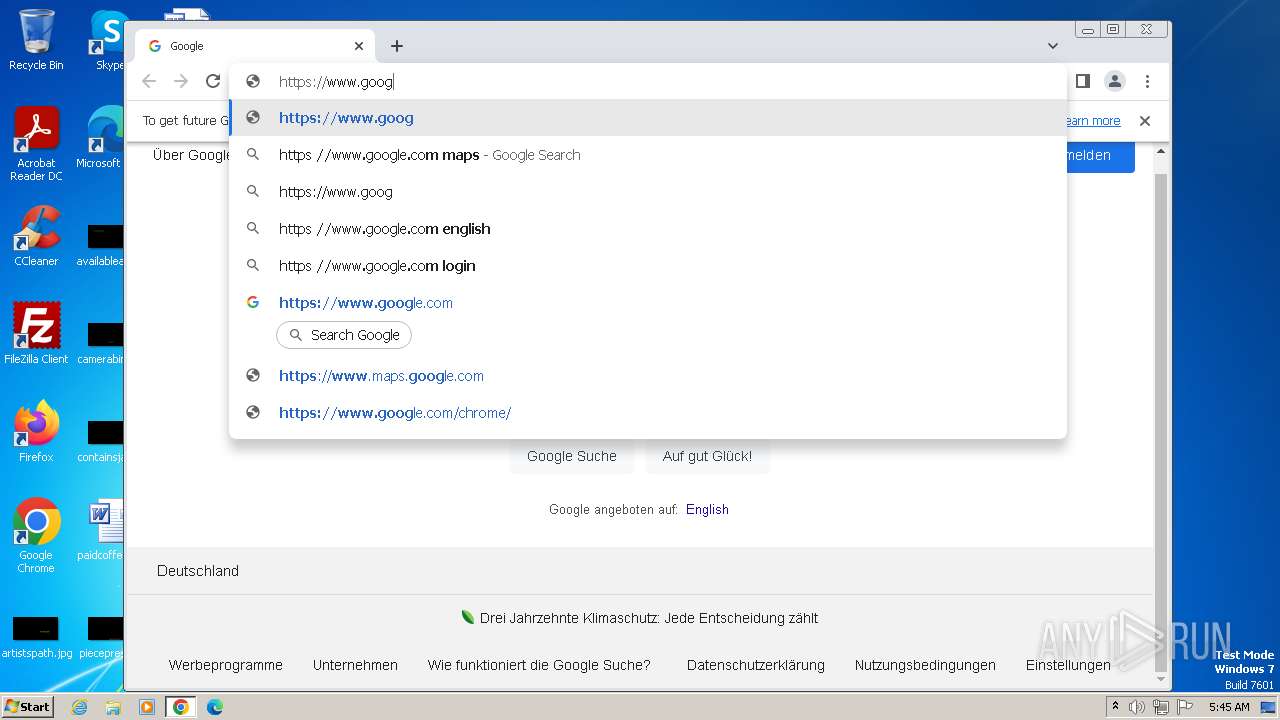Go forward using Chrome's forward arrow
The height and width of the screenshot is (720, 1280).
(181, 81)
